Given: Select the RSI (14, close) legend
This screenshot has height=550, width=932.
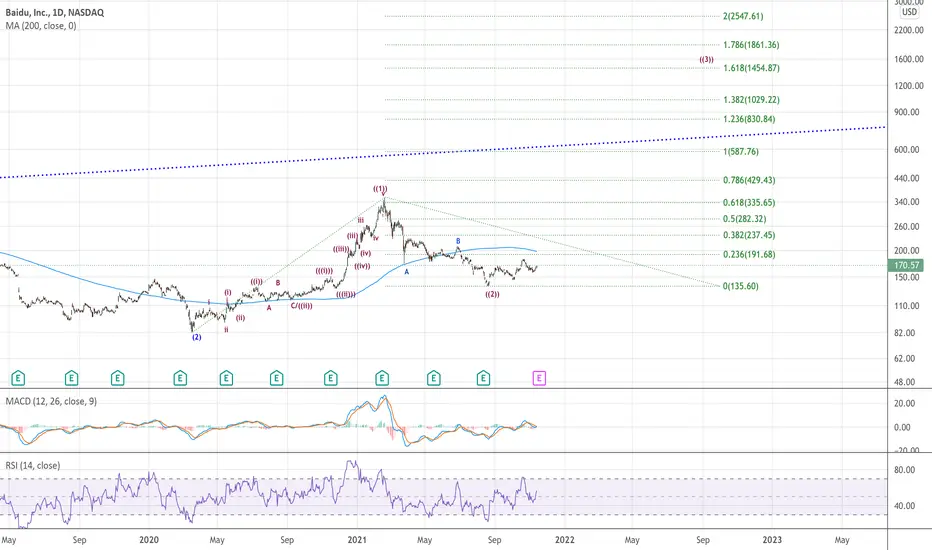Looking at the screenshot, I should tap(33, 466).
